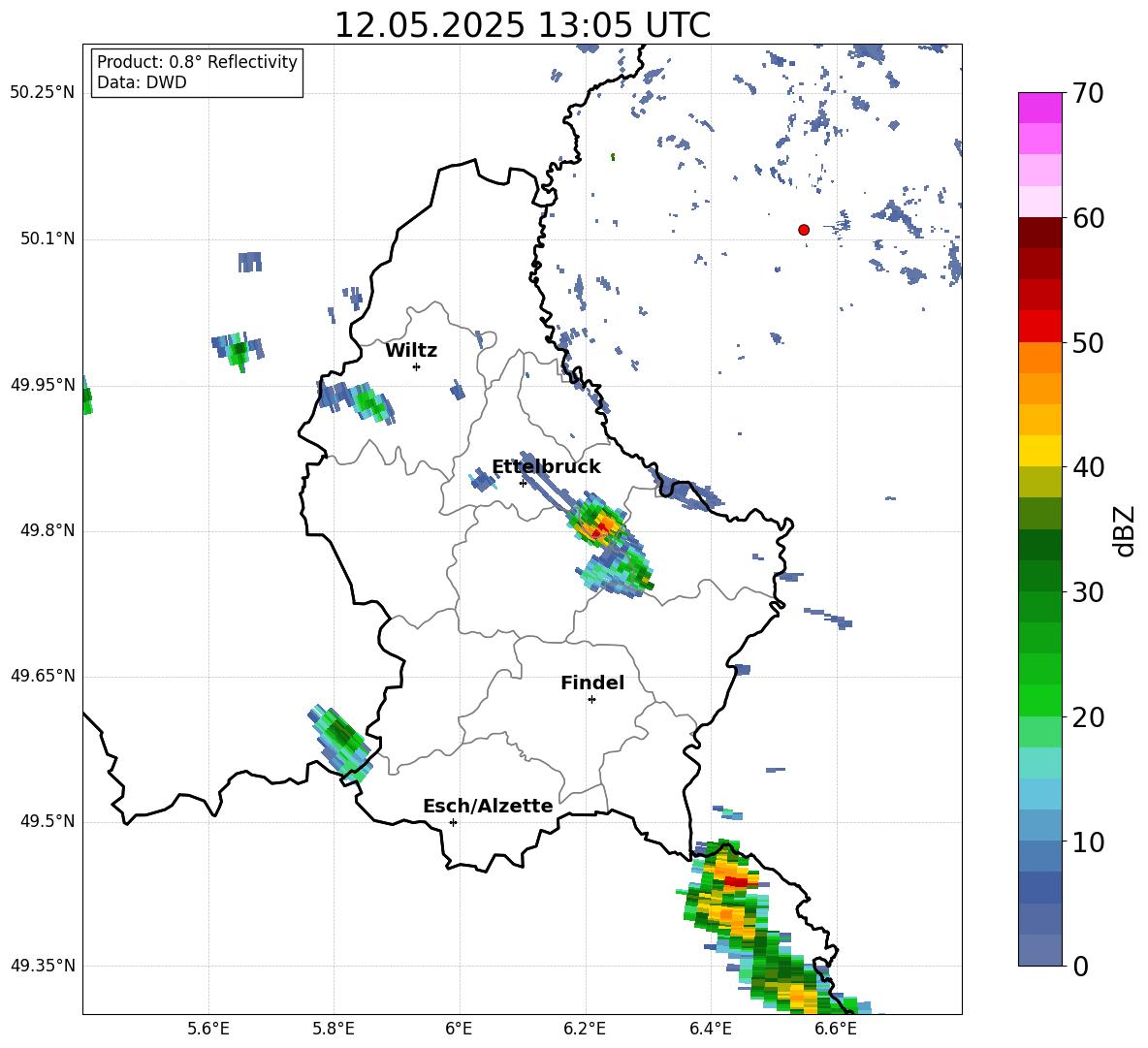Click the 50.1°N latitude label
Image resolution: width=1148 pixels, height=1048 pixels.
click(47, 239)
